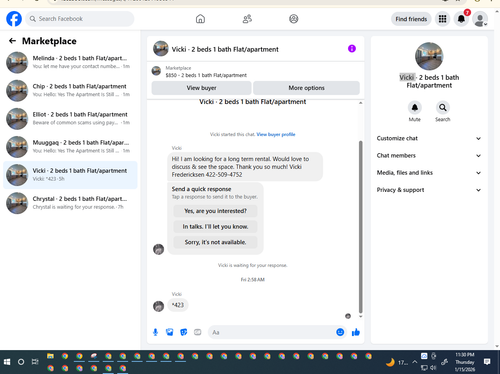Click the Search Facebook field

pos(80,19)
